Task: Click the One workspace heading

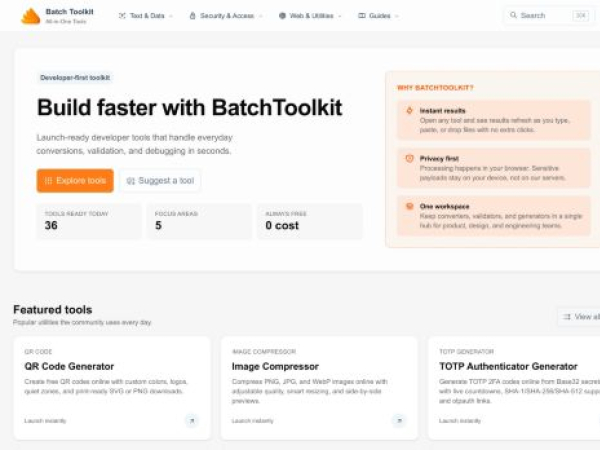Action: [x=445, y=206]
